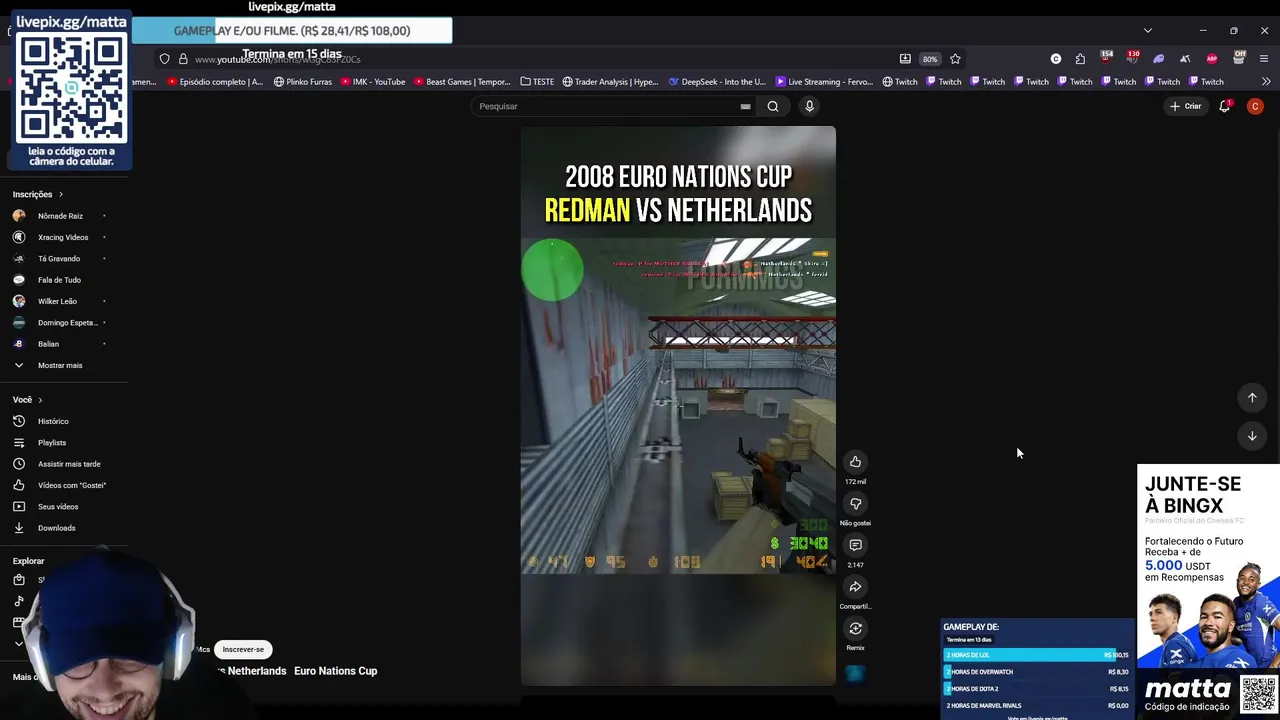The image size is (1280, 720).
Task: Expand the 'Você' section chevron
Action: pyautogui.click(x=40, y=400)
